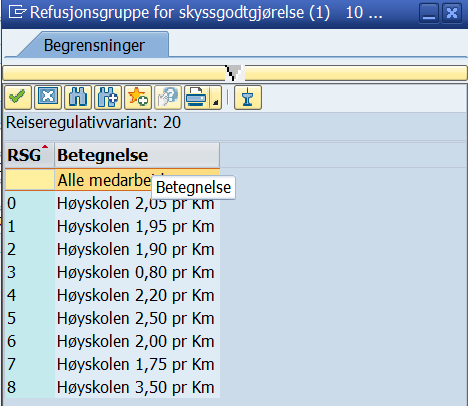Click RSG cell with value 1
The height and width of the screenshot is (406, 468).
pyautogui.click(x=30, y=226)
